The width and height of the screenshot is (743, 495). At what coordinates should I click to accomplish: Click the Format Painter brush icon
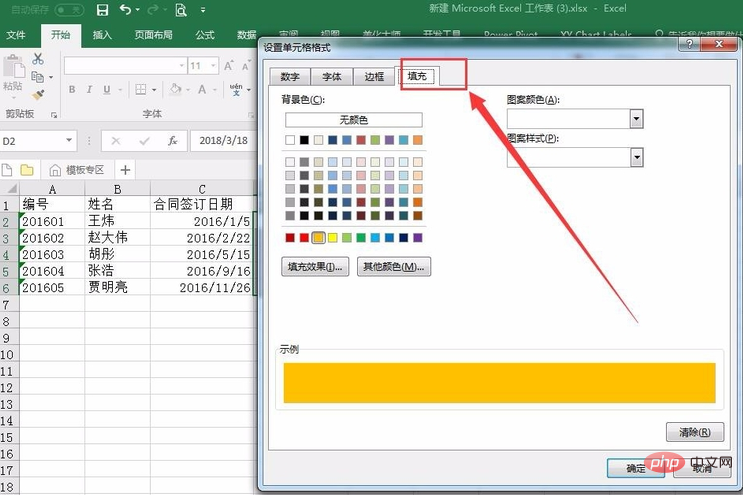[x=38, y=94]
